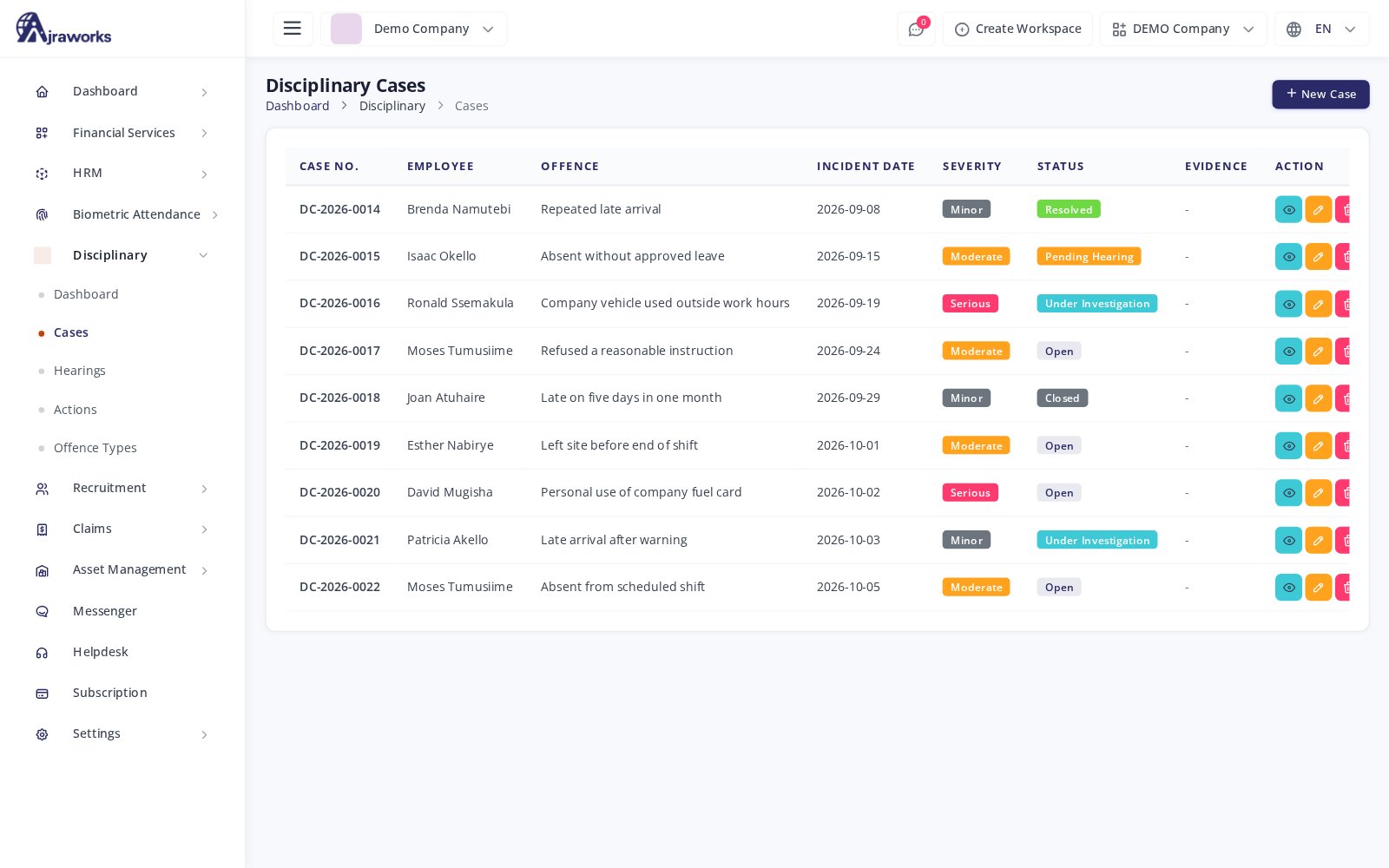Viewport: 1389px width, 868px height.
Task: View case DC-2026-0020 with eye icon
Action: click(1288, 493)
